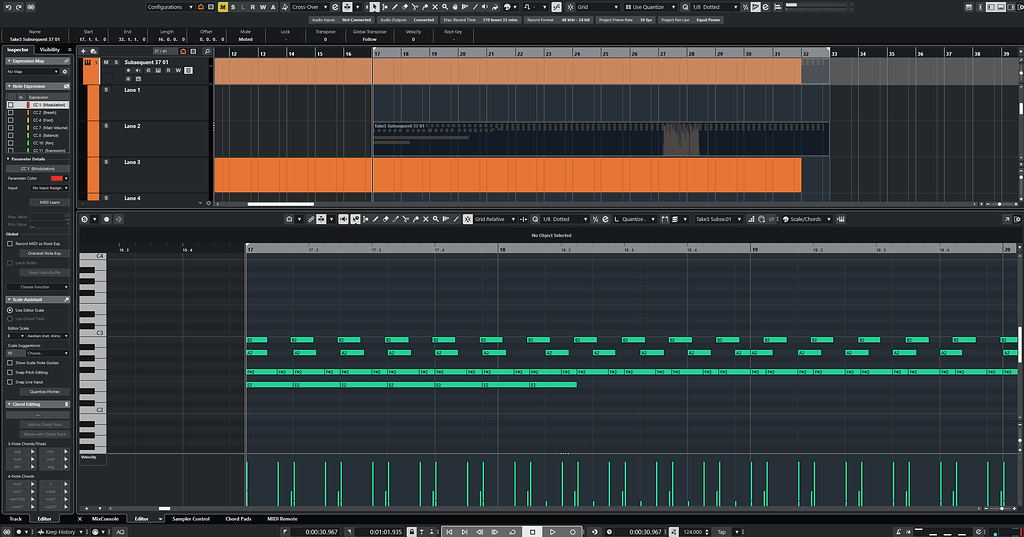Open the Use Quantize grid type dropdown
Image resolution: width=1024 pixels, height=537 pixels.
click(650, 7)
